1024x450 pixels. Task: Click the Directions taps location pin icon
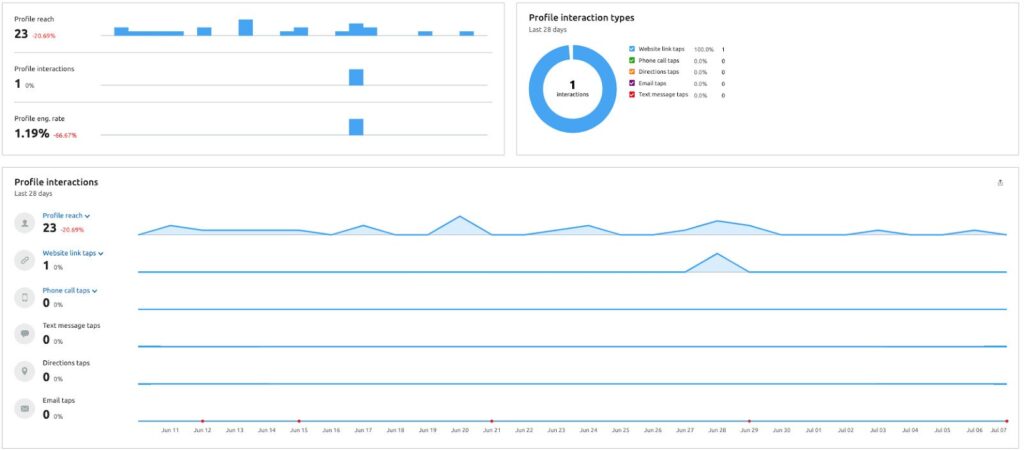[x=24, y=371]
